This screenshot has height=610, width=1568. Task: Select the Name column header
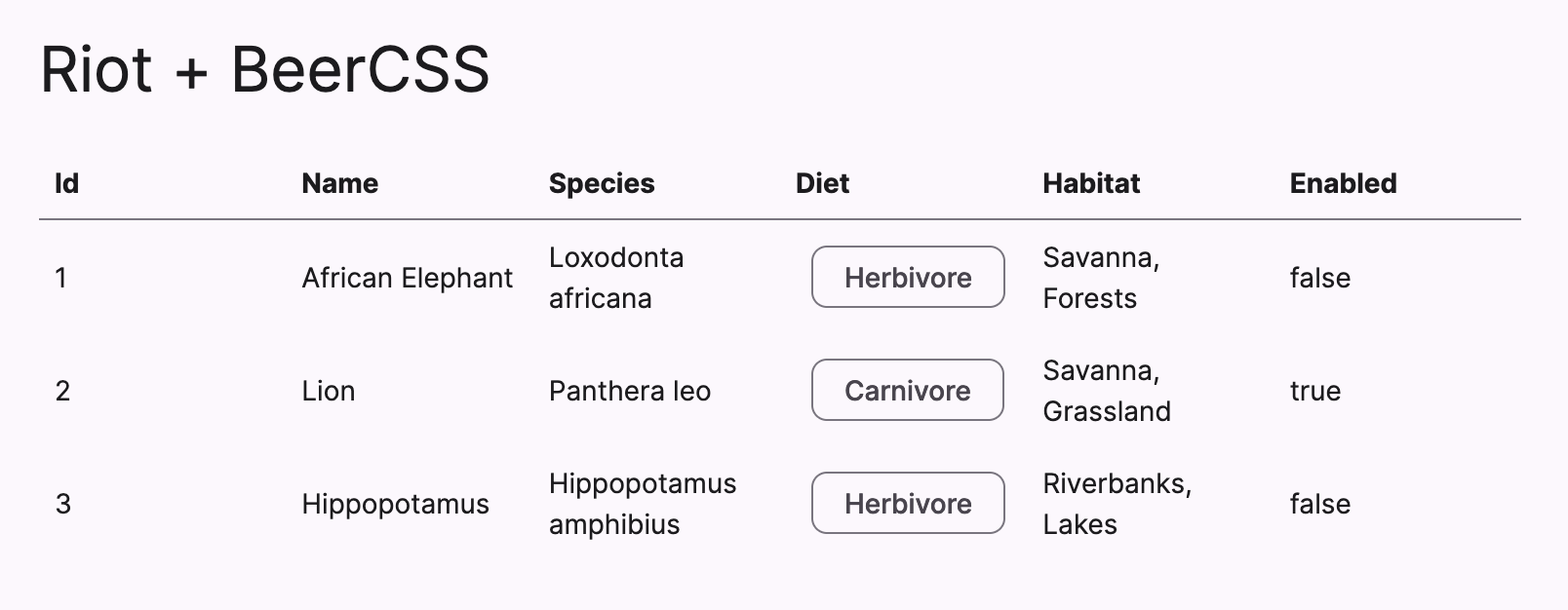[339, 183]
